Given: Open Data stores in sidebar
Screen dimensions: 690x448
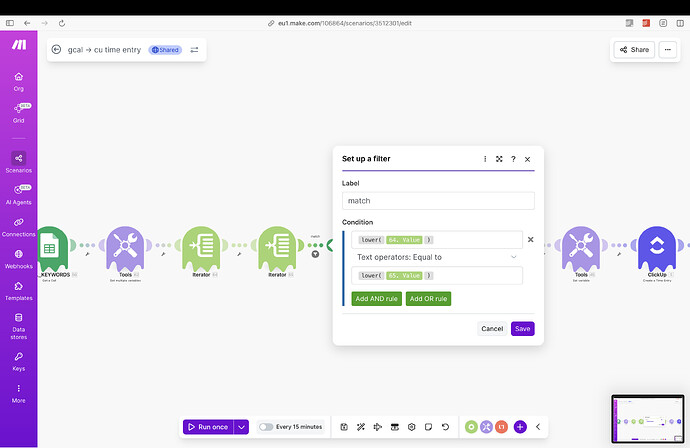Looking at the screenshot, I should coord(18,326).
